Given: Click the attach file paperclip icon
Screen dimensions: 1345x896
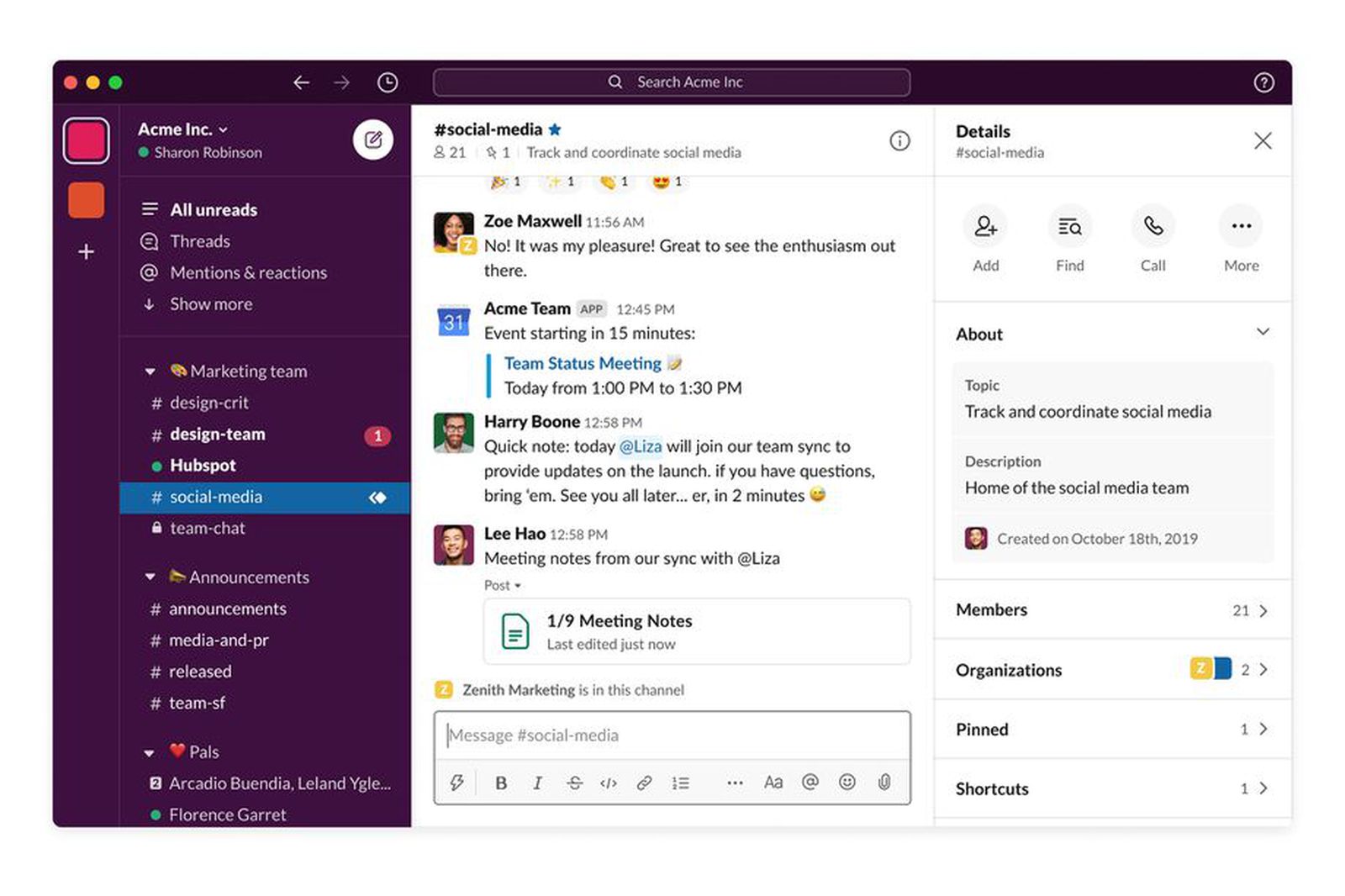Looking at the screenshot, I should [883, 783].
